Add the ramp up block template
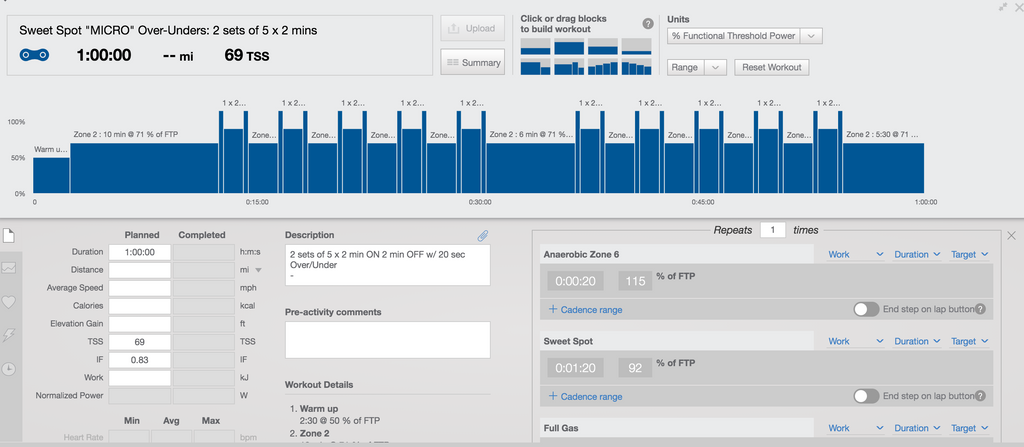 click(603, 67)
